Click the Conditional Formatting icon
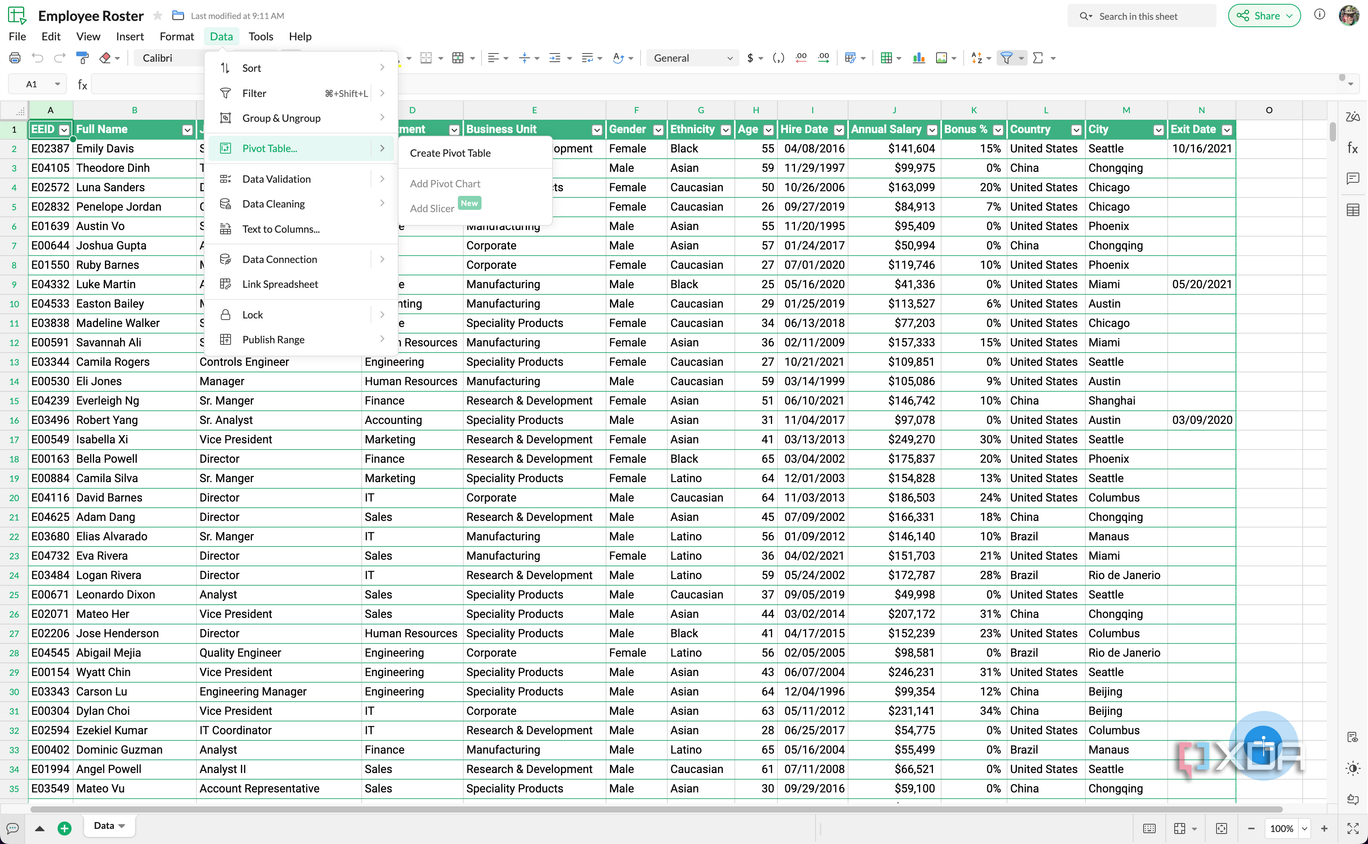Image resolution: width=1368 pixels, height=844 pixels. coord(851,58)
